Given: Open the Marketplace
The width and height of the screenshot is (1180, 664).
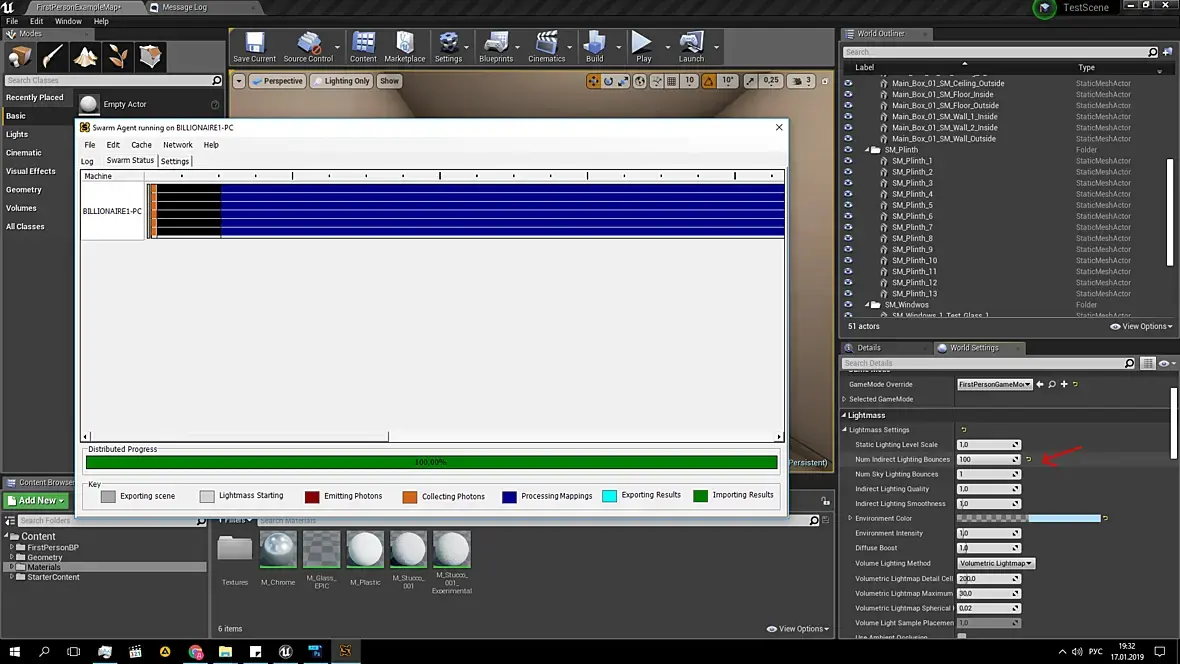Looking at the screenshot, I should click(405, 47).
